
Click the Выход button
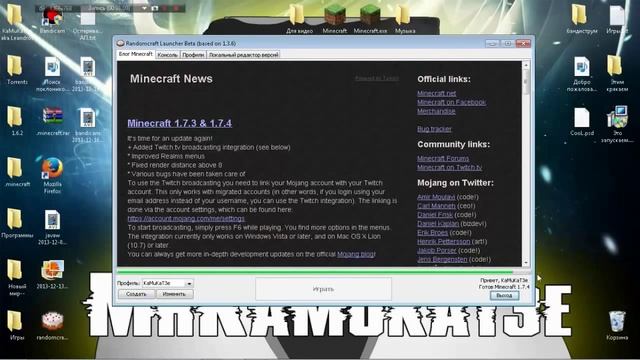click(x=504, y=296)
